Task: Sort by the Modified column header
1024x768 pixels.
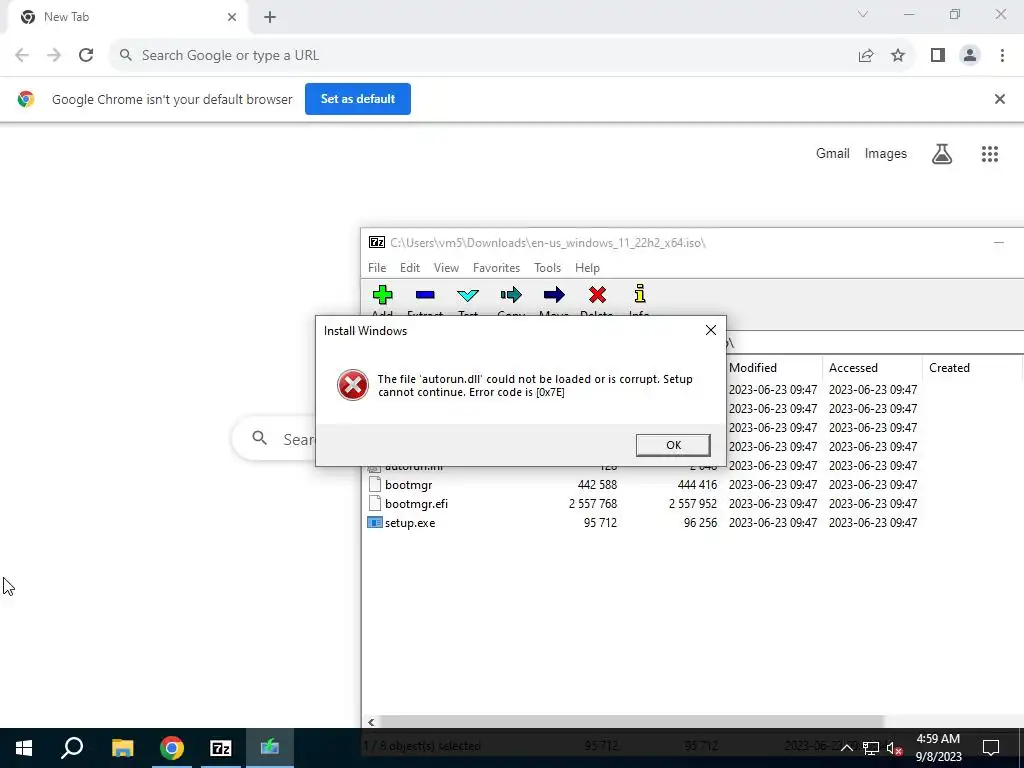Action: (x=774, y=368)
